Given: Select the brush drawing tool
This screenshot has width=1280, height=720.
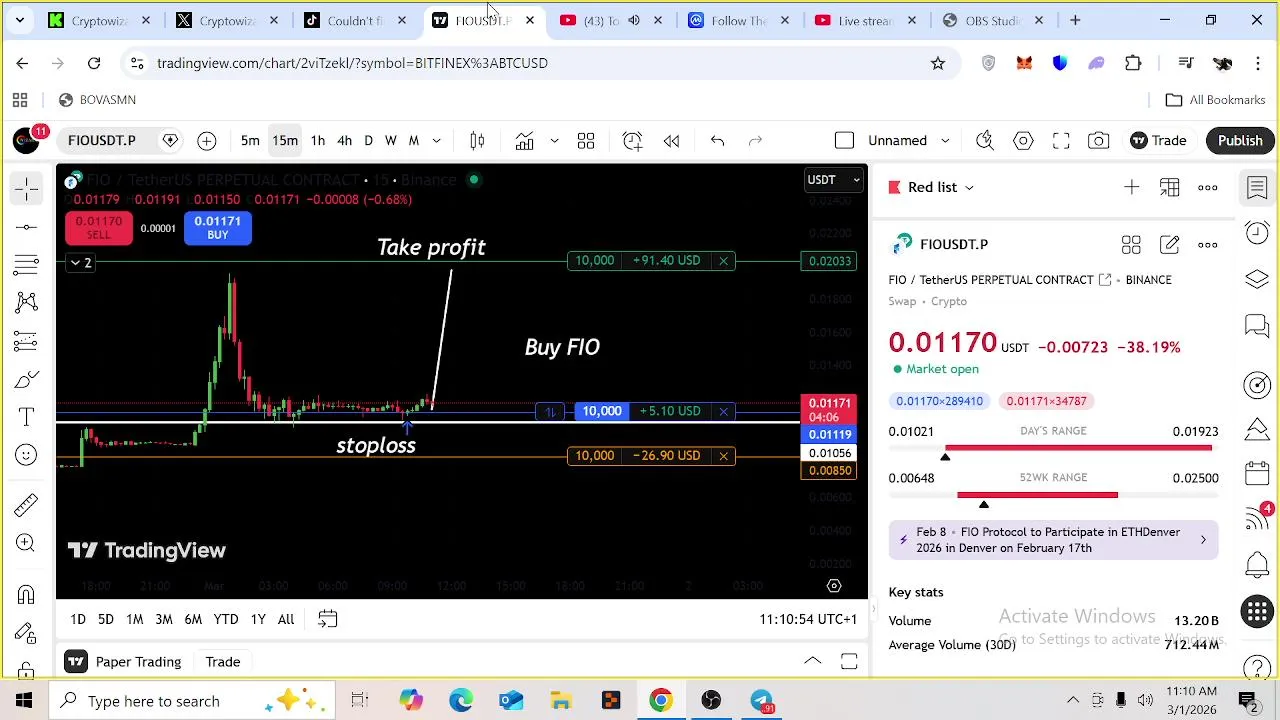Looking at the screenshot, I should click(27, 379).
